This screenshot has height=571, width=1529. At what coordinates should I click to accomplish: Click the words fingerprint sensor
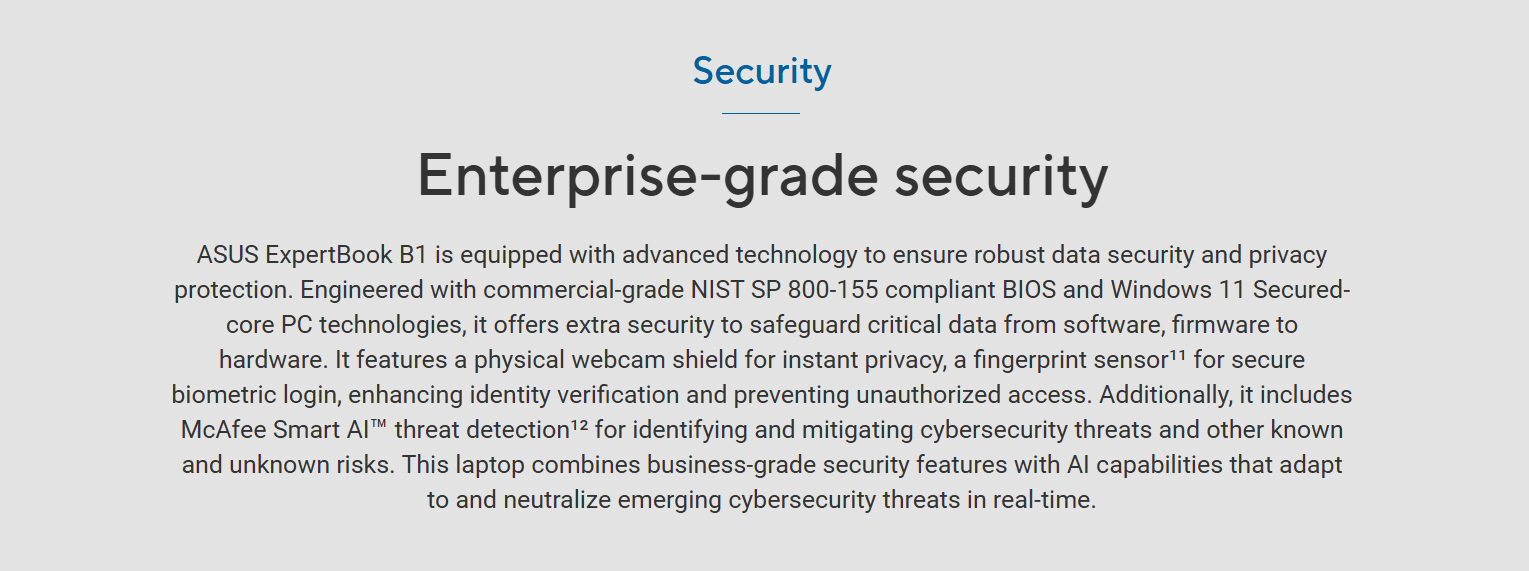[x=1063, y=360]
